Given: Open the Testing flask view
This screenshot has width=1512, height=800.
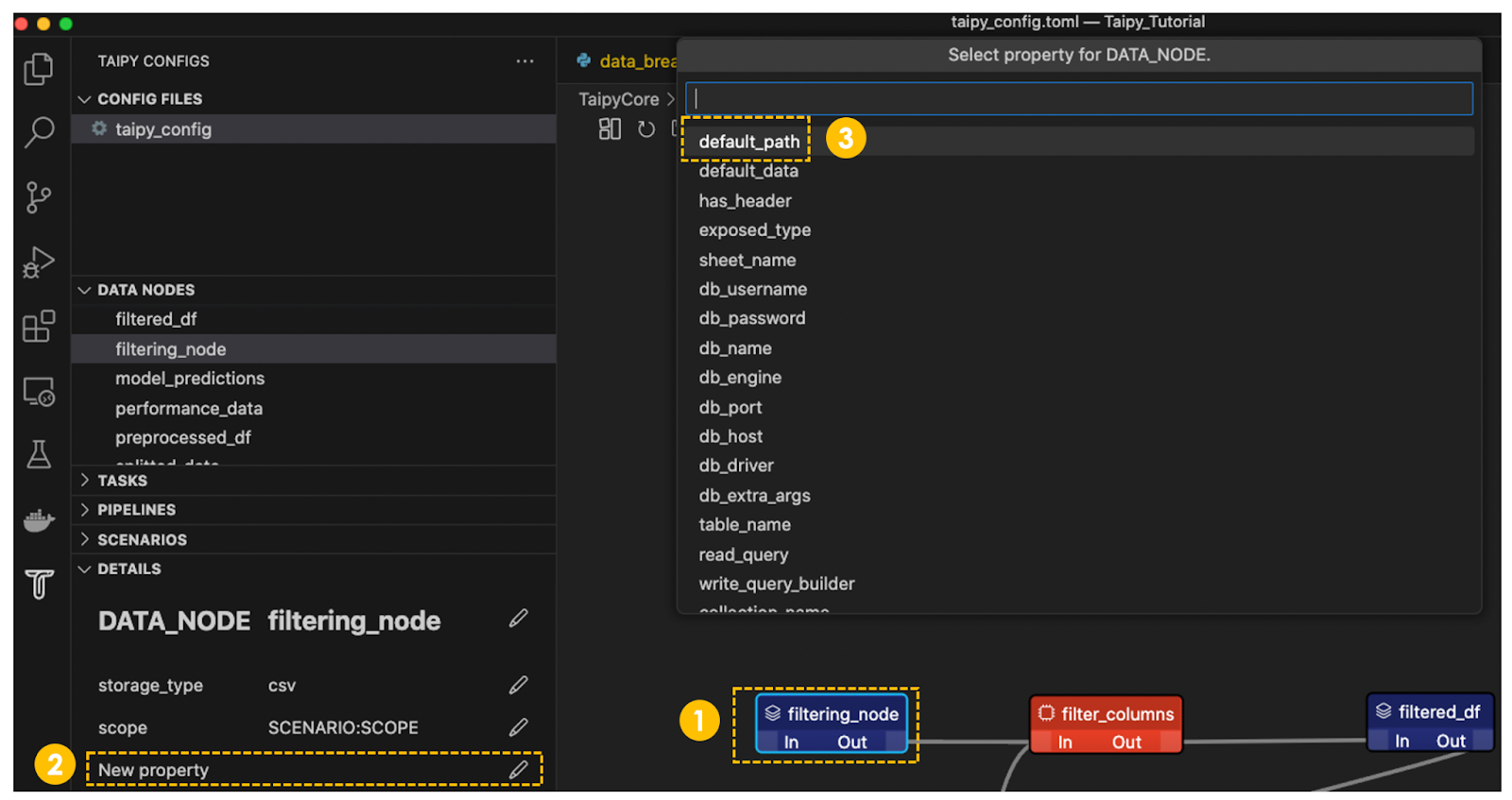Looking at the screenshot, I should (x=39, y=454).
